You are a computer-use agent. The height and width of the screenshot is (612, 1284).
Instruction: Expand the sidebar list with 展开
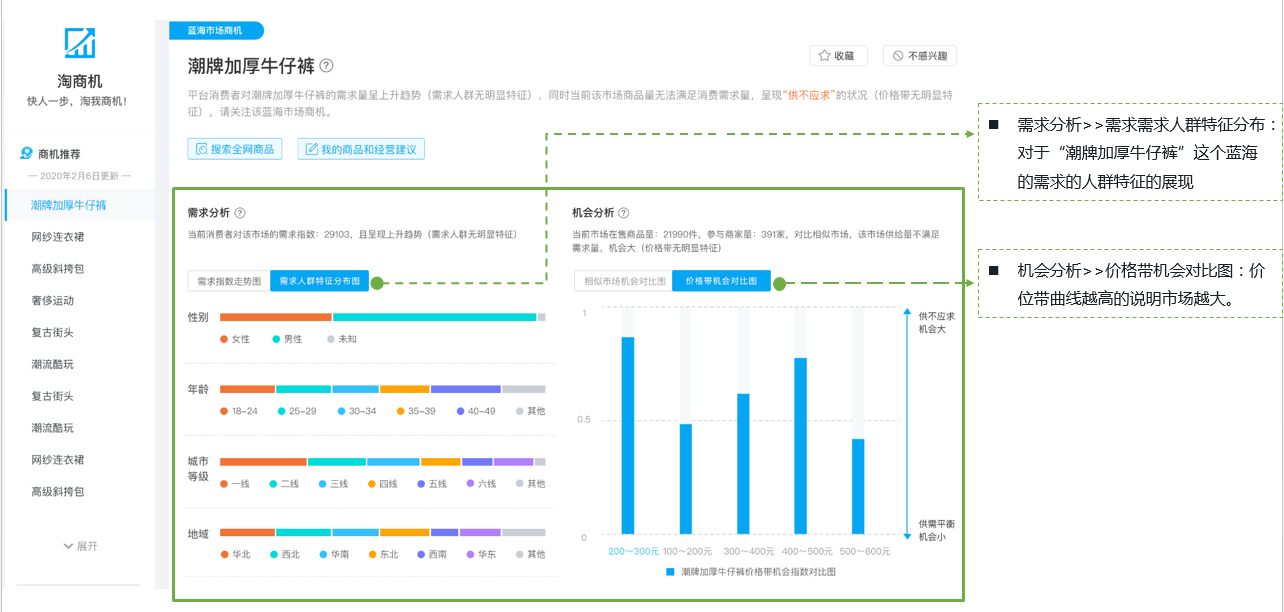coord(80,546)
